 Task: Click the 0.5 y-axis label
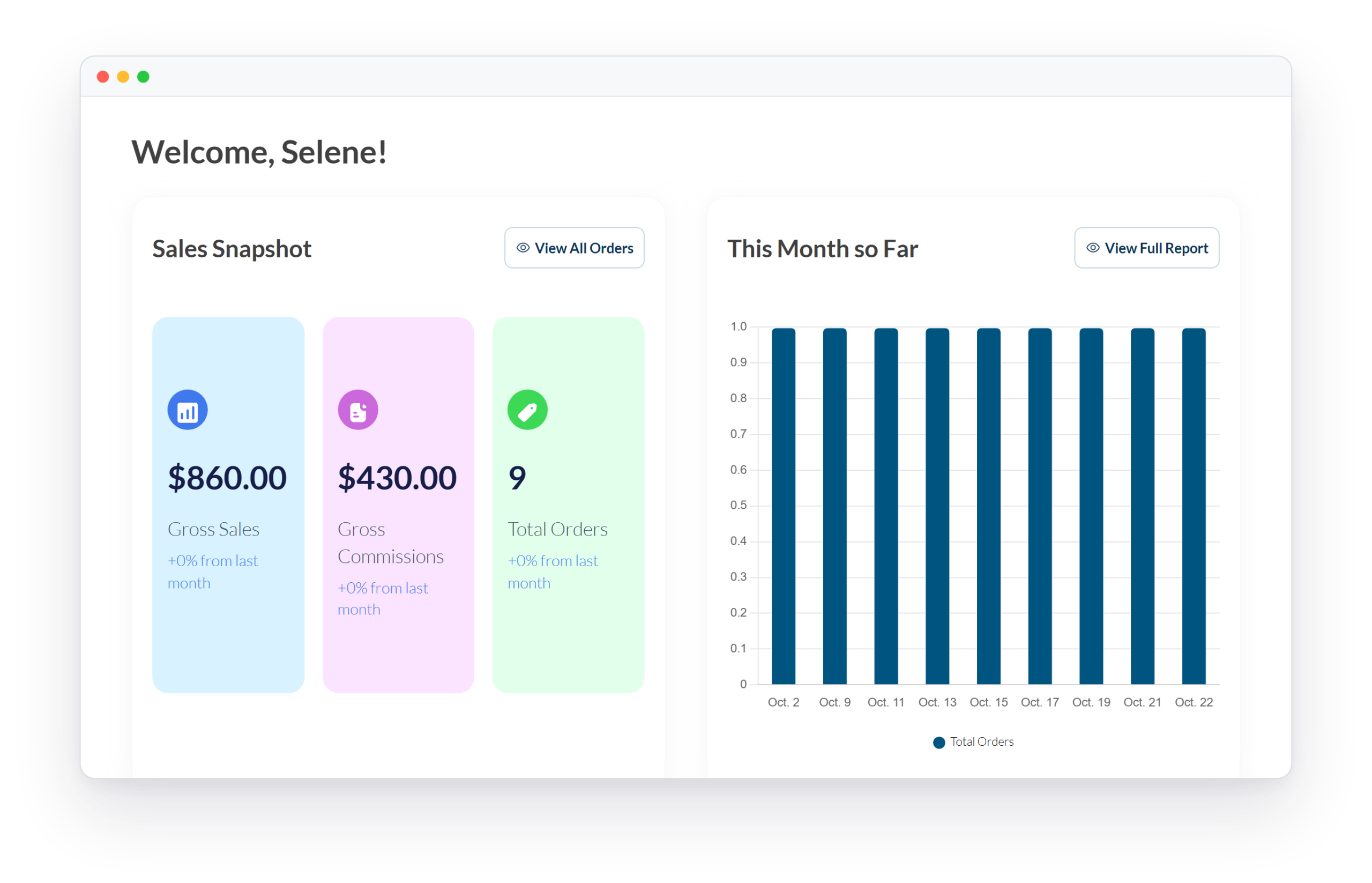pos(739,506)
